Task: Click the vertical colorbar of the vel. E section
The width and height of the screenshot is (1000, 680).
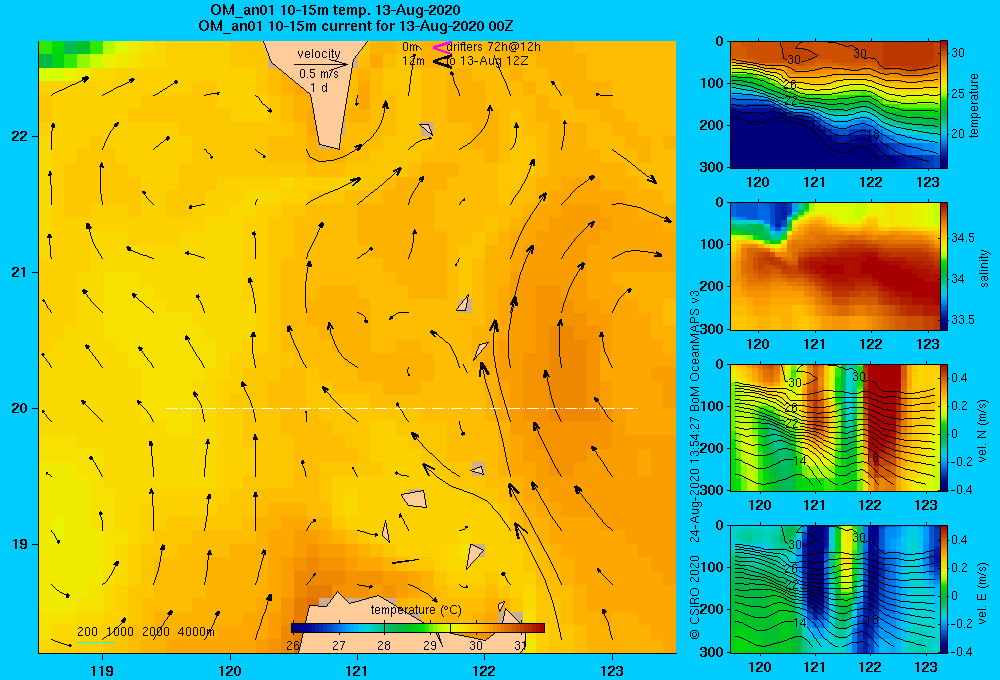Action: (x=943, y=589)
